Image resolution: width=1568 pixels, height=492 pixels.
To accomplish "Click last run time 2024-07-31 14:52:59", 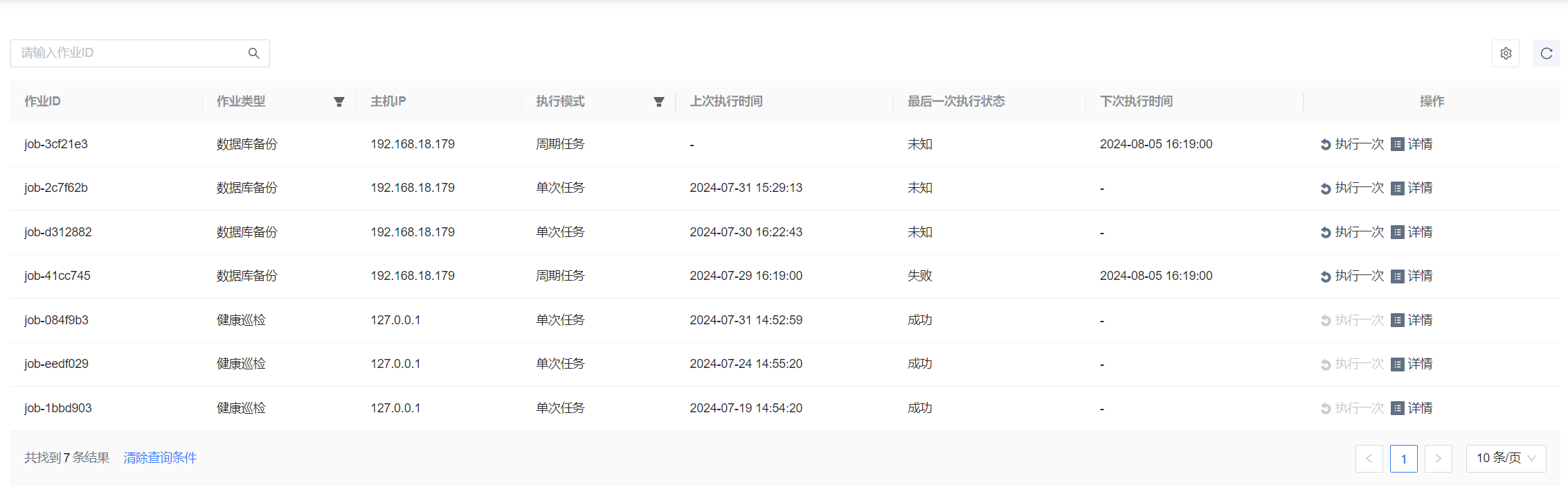I will [746, 320].
